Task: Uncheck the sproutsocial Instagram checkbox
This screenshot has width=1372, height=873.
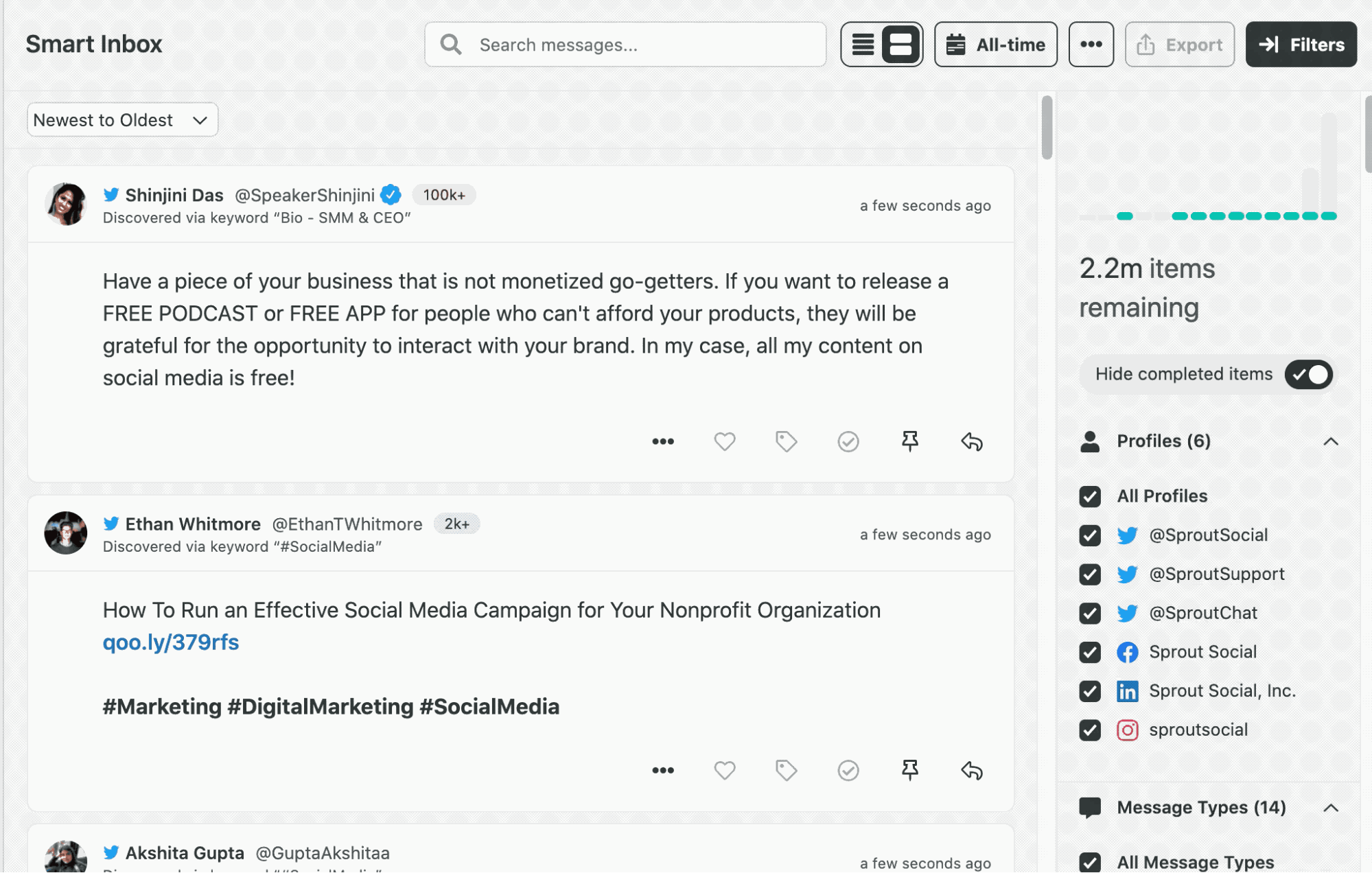Action: (x=1090, y=730)
